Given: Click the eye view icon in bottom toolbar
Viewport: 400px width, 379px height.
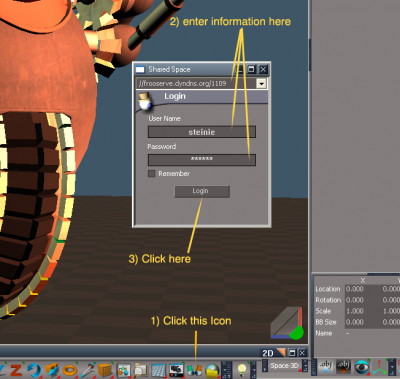Looking at the screenshot, I should pos(361,367).
